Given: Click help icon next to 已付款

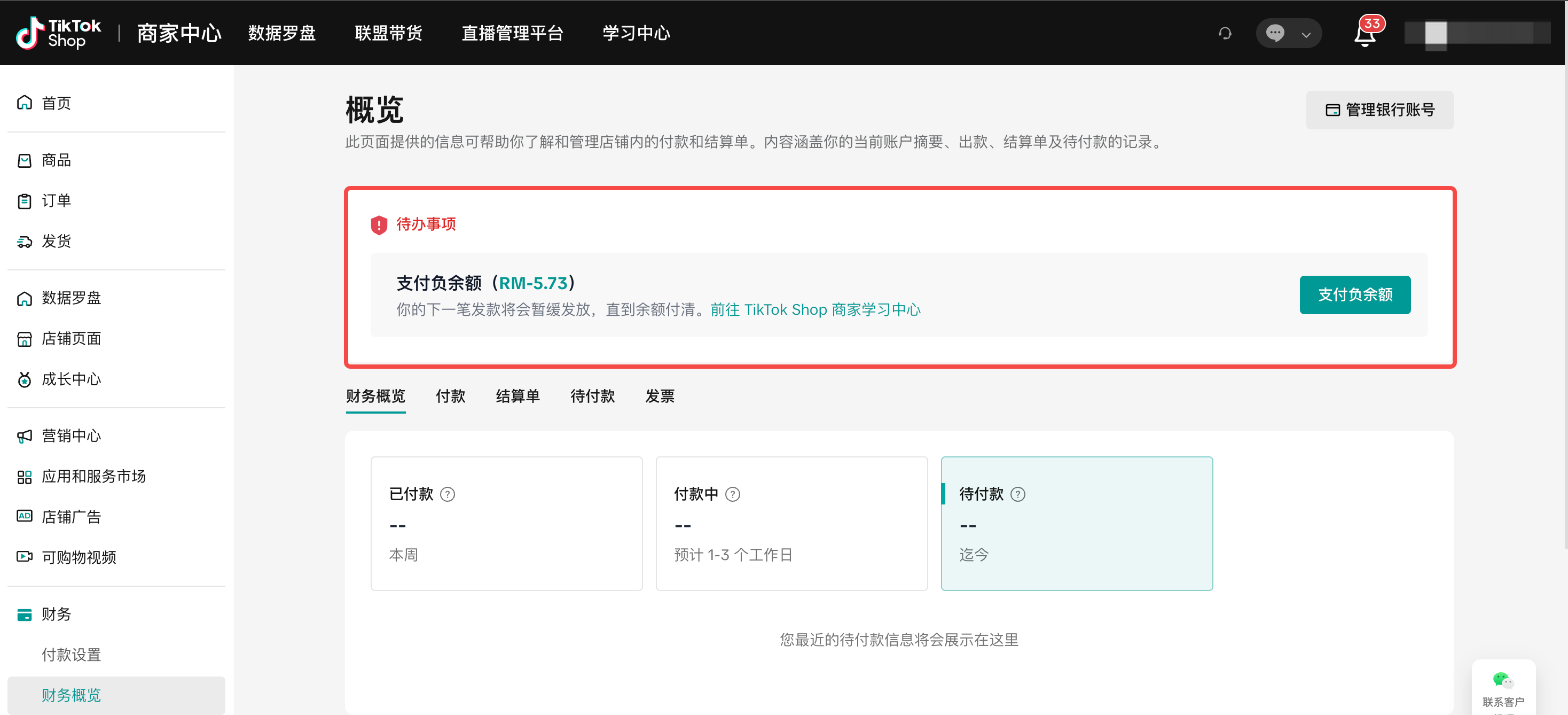Looking at the screenshot, I should click(448, 494).
